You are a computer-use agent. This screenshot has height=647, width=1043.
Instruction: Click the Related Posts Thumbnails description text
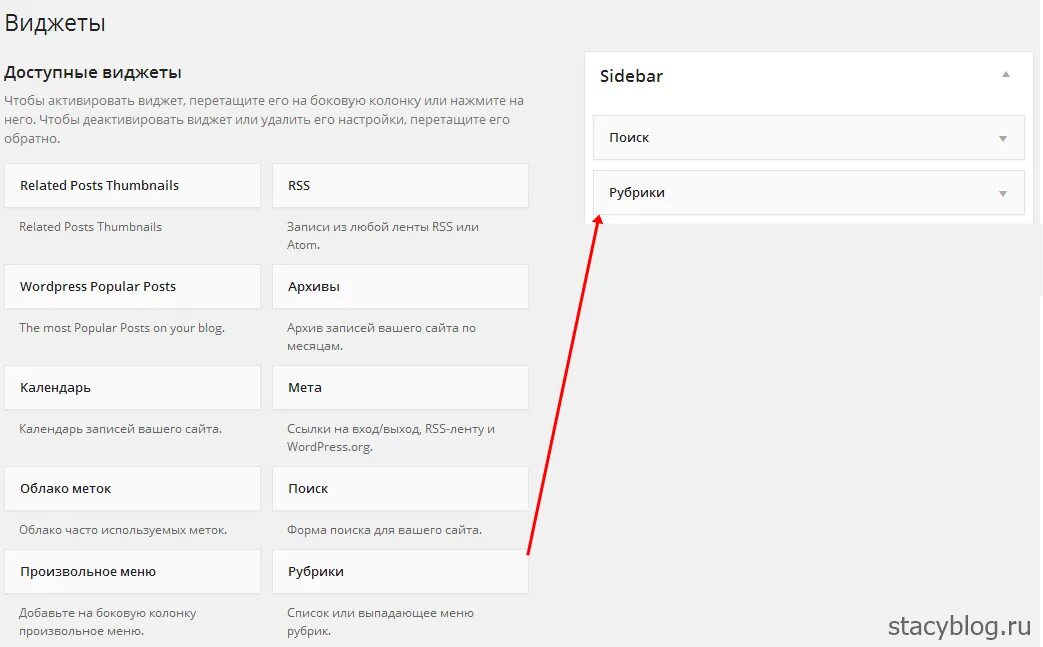pyautogui.click(x=90, y=227)
